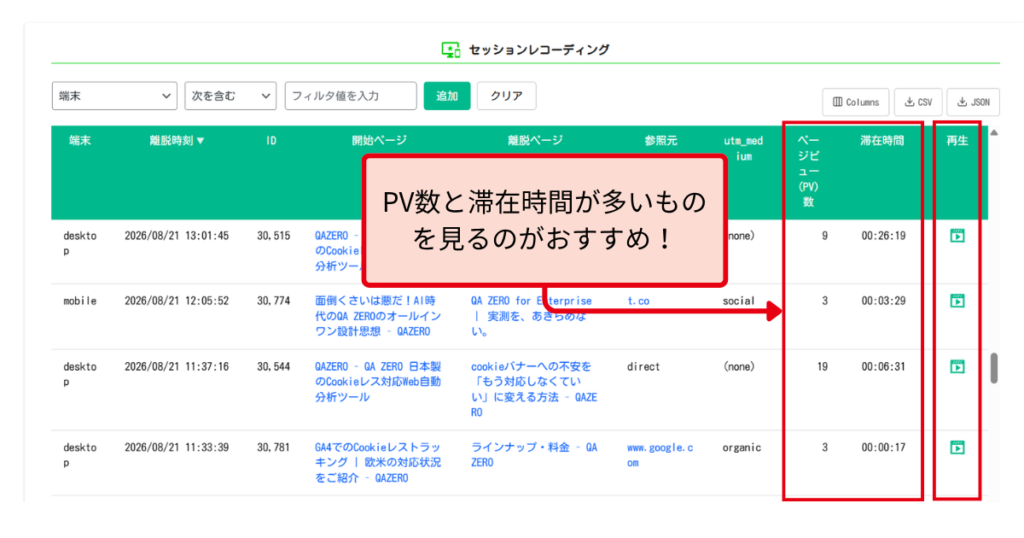This screenshot has height=538, width=1024.
Task: Play the session recording for ID 30,515
Action: coord(957,236)
